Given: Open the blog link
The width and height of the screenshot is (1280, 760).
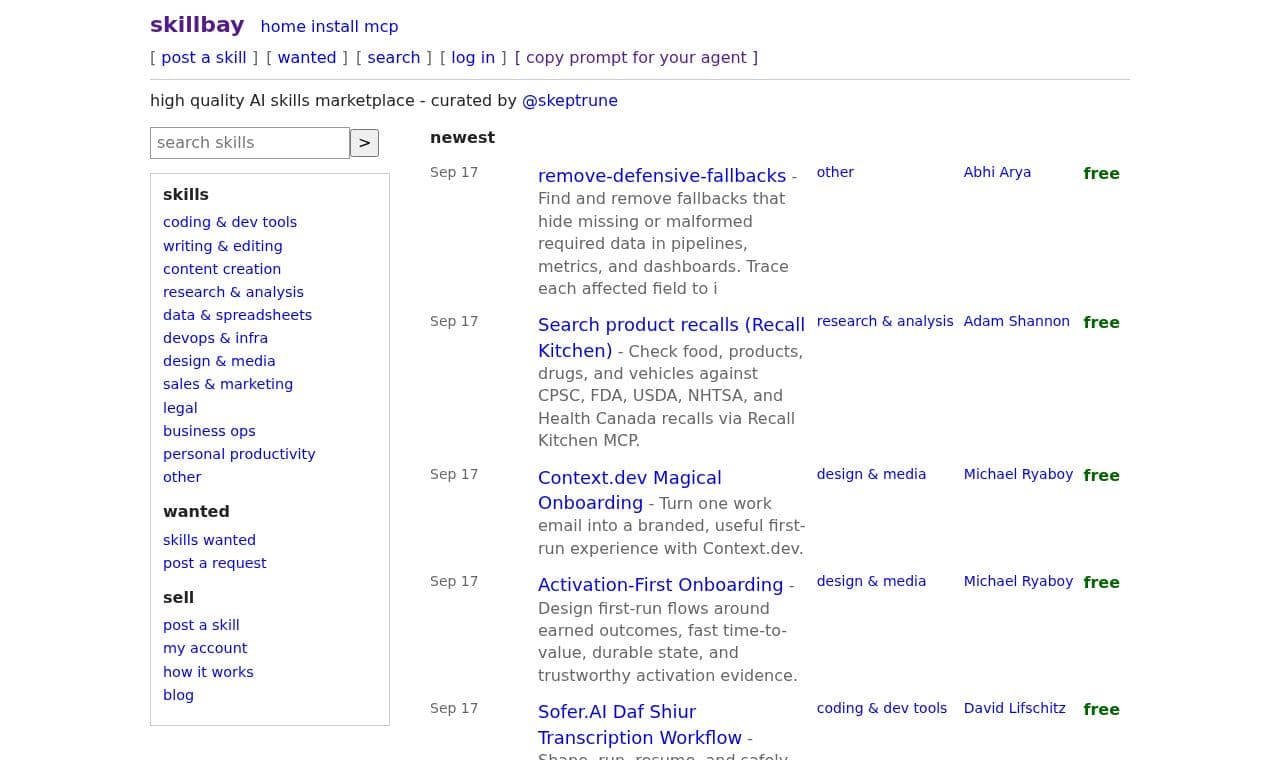Looking at the screenshot, I should [x=178, y=695].
